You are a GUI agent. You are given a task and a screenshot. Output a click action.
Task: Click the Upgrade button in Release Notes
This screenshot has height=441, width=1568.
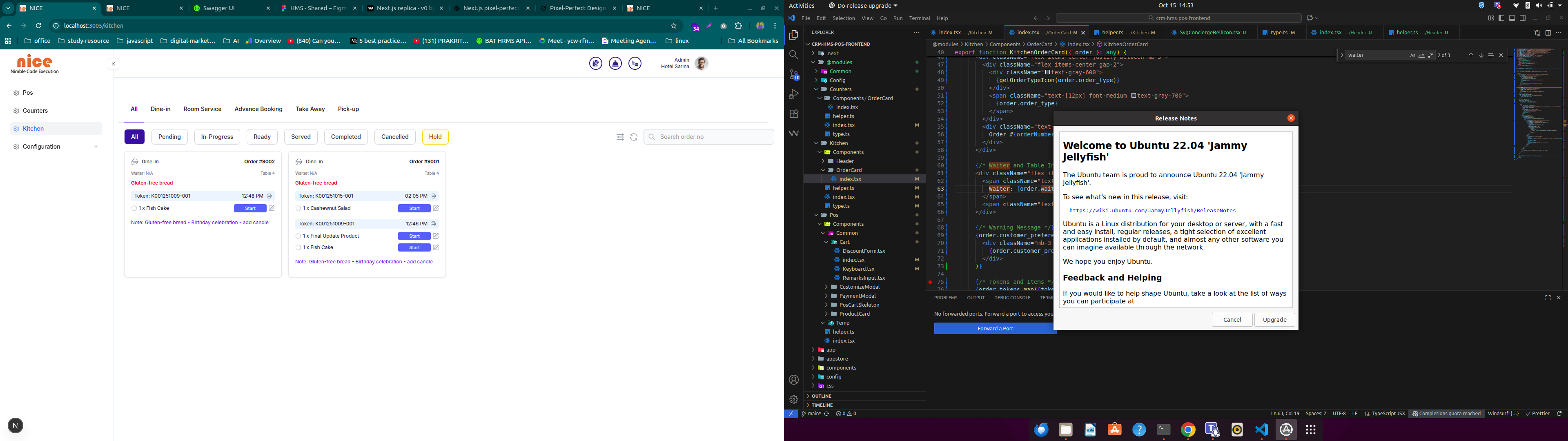pos(1274,320)
